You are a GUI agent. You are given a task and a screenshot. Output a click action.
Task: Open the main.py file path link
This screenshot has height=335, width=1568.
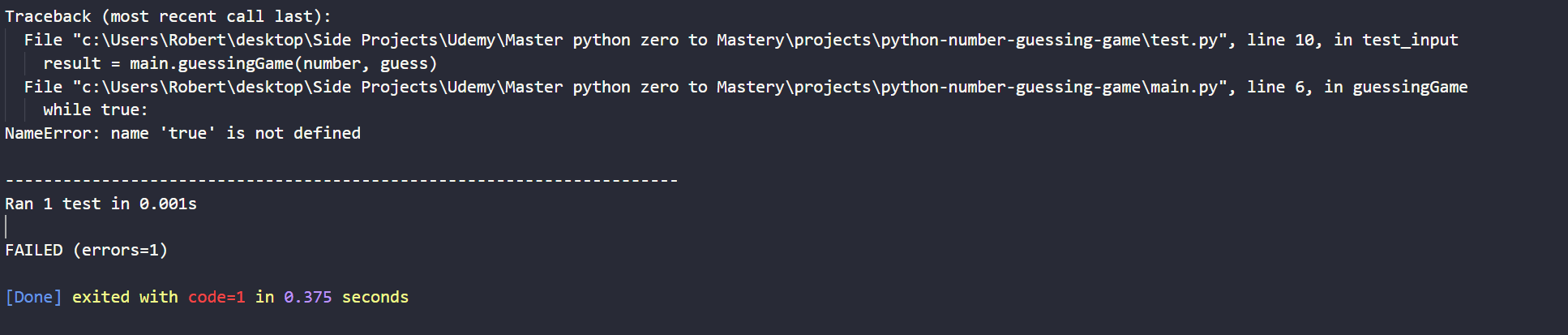pos(649,87)
